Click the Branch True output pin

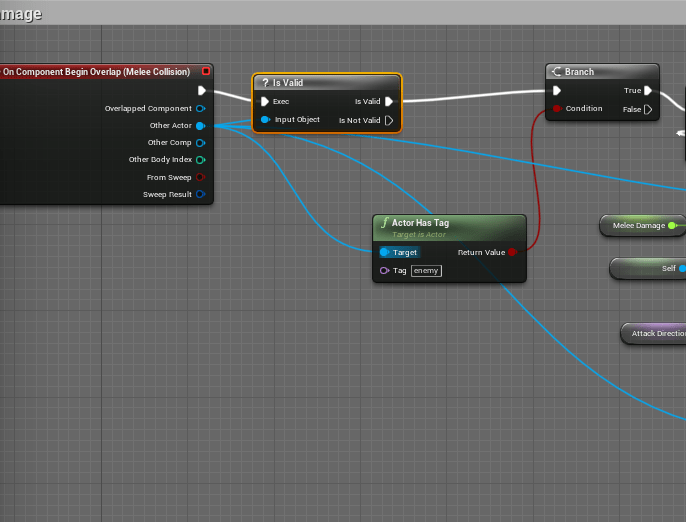tap(648, 91)
